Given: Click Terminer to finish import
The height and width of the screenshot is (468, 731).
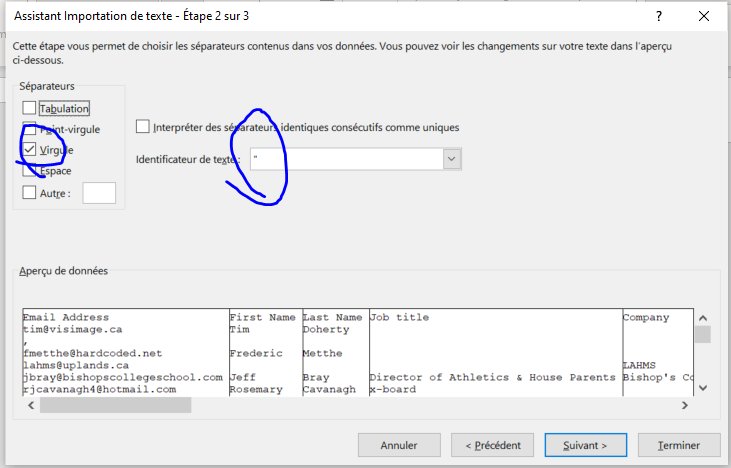Looking at the screenshot, I should [678, 445].
